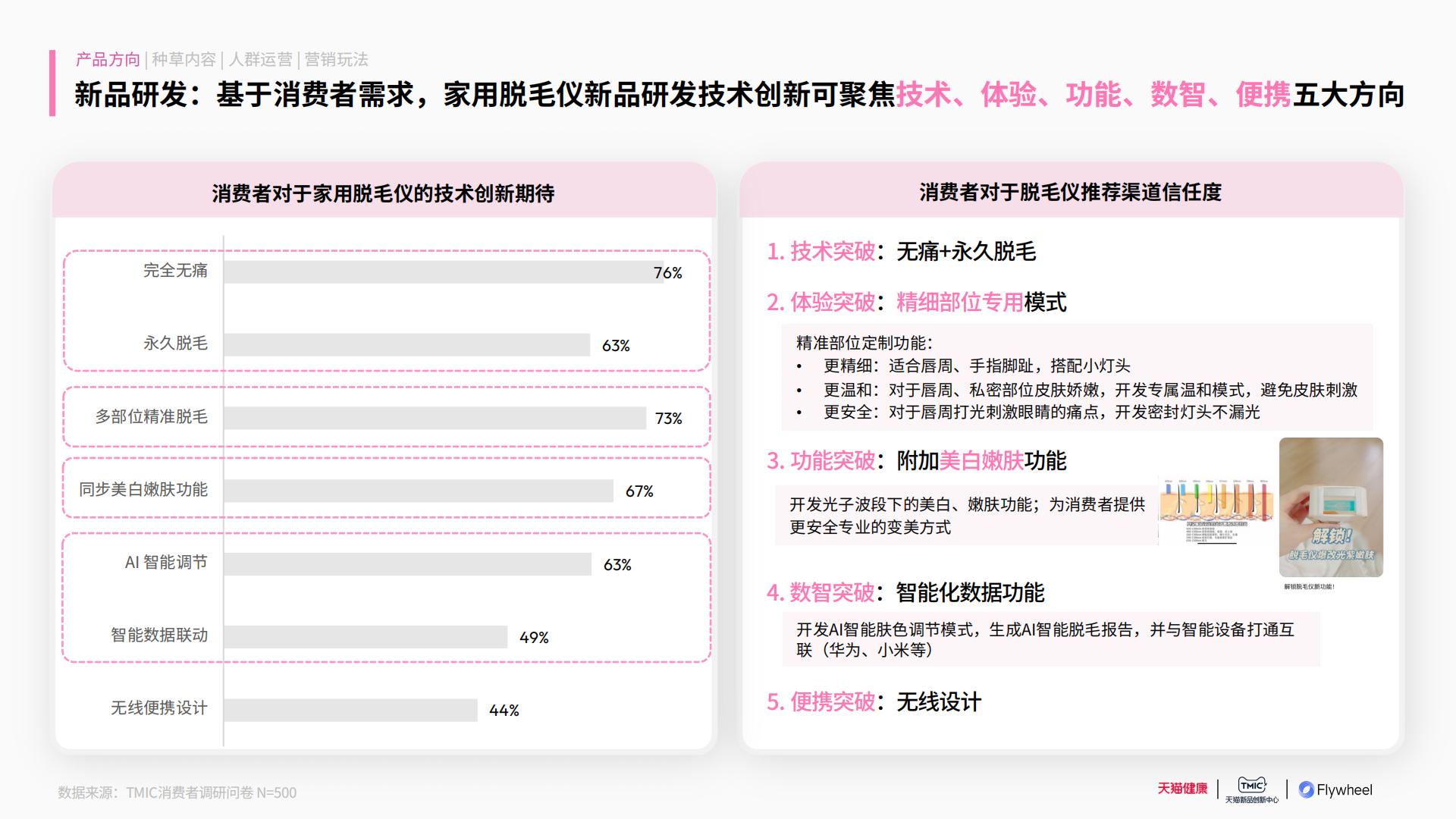Select the 种草内容 tab

pyautogui.click(x=184, y=59)
